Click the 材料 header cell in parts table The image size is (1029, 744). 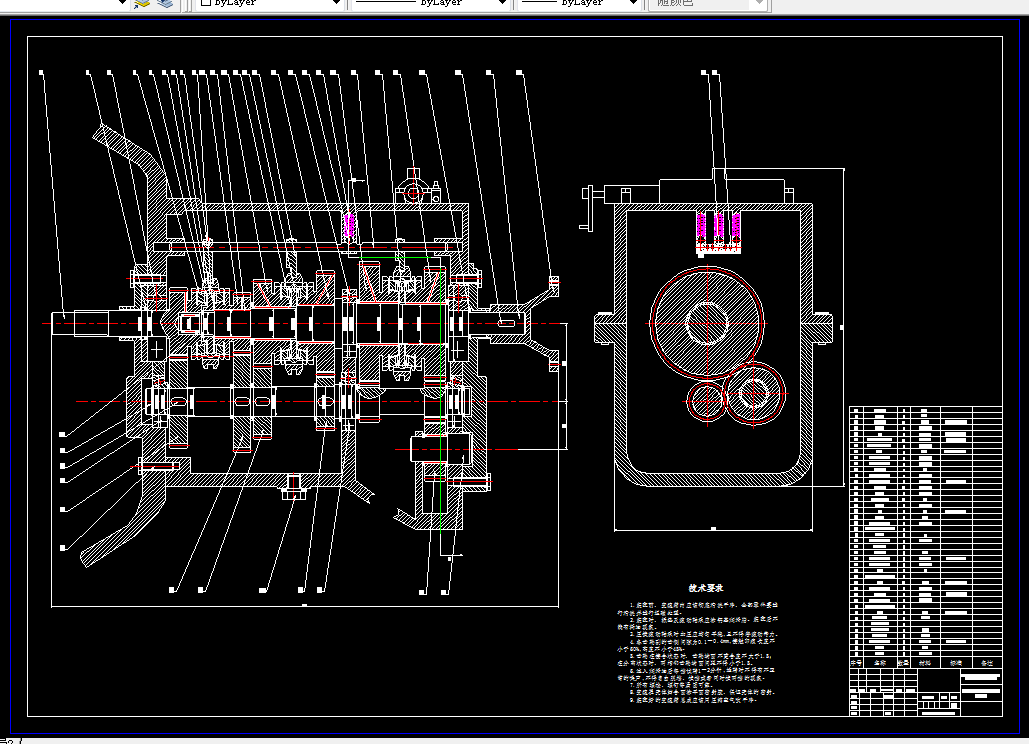click(925, 663)
